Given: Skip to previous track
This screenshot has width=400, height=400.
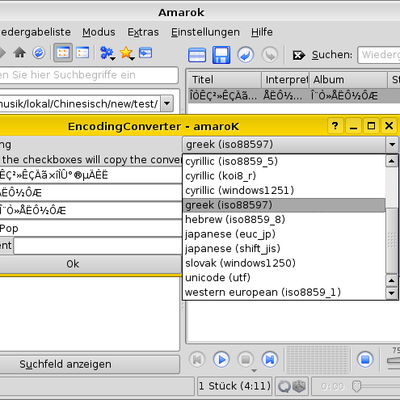Looking at the screenshot, I should click(197, 360).
